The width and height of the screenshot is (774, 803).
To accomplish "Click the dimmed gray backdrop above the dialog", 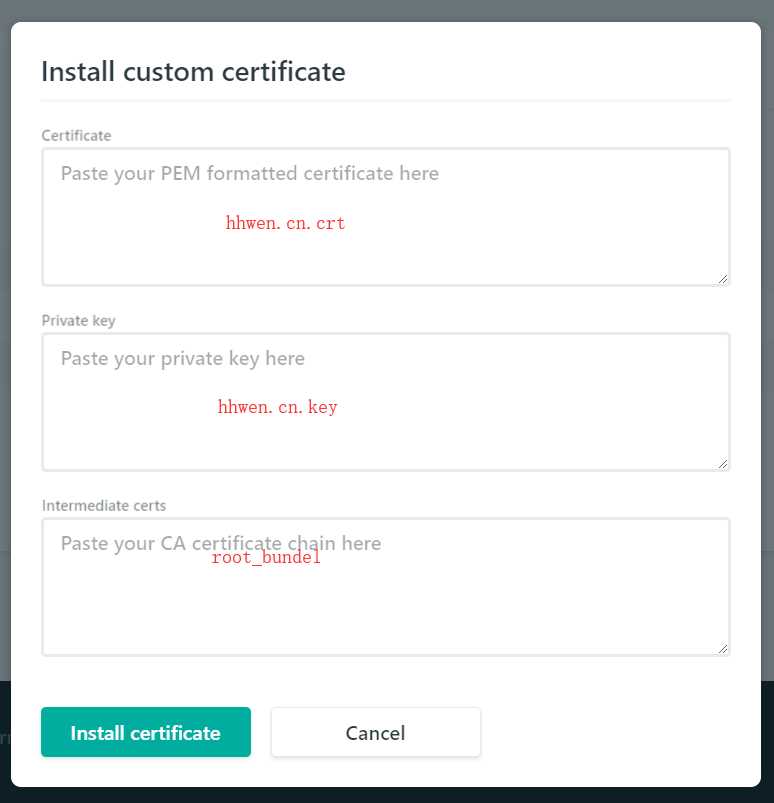I will tap(387, 10).
